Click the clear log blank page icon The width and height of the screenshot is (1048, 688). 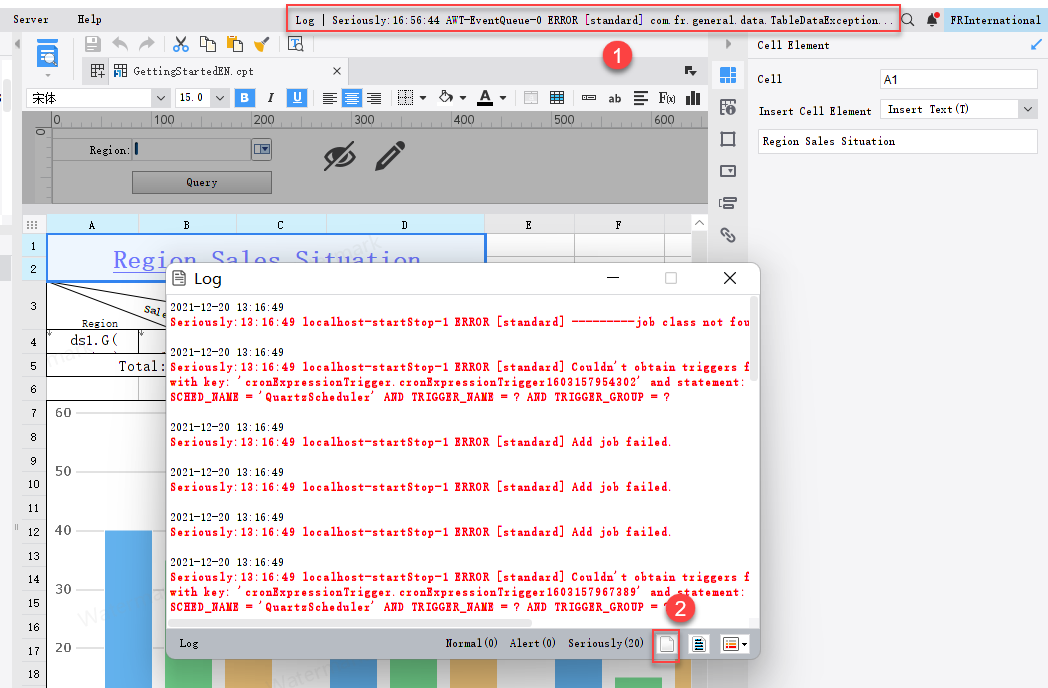666,644
